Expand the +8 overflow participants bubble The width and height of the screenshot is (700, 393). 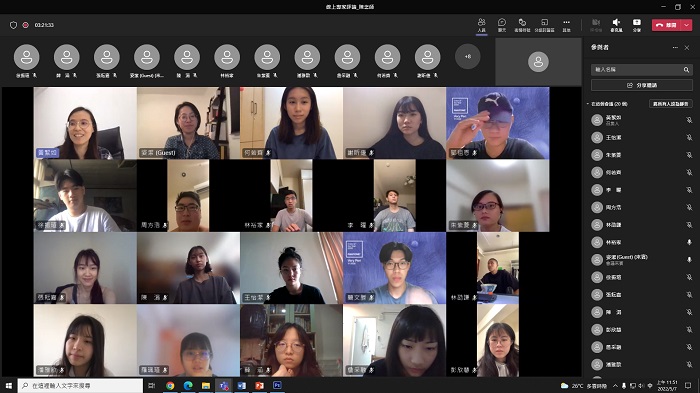coord(467,57)
